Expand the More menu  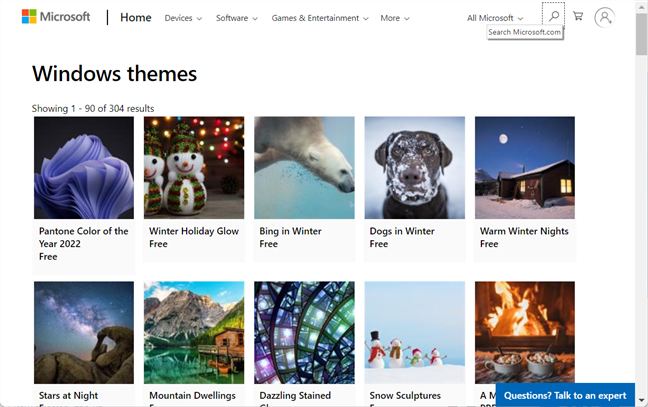(x=395, y=18)
